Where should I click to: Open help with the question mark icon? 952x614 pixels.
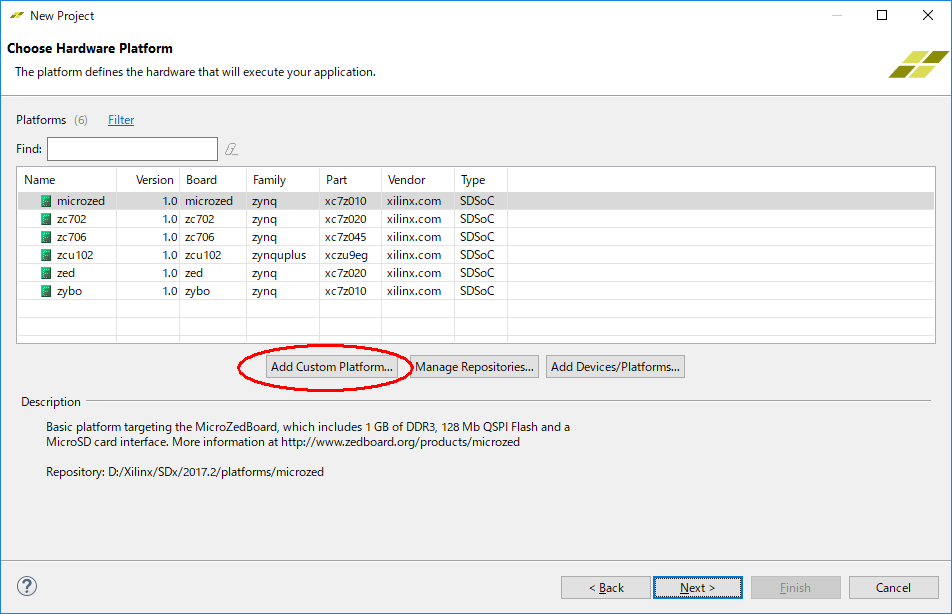pos(27,586)
